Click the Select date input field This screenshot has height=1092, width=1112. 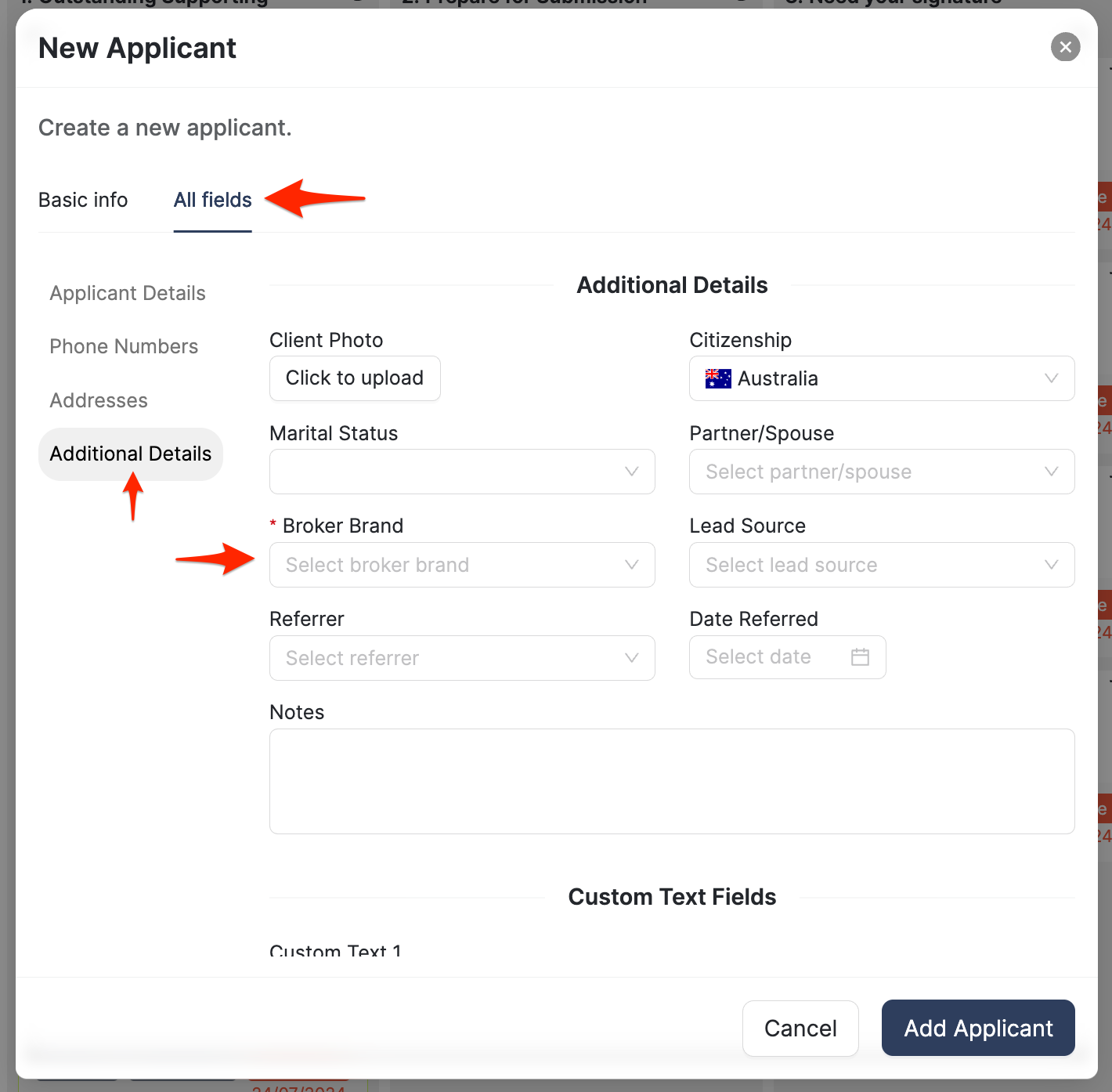764,657
